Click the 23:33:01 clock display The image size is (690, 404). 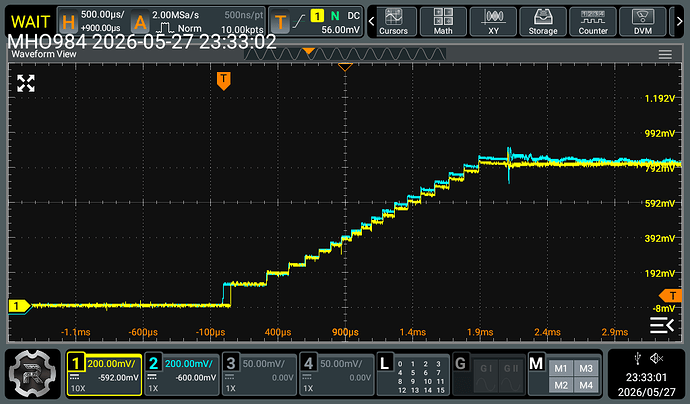coord(646,377)
